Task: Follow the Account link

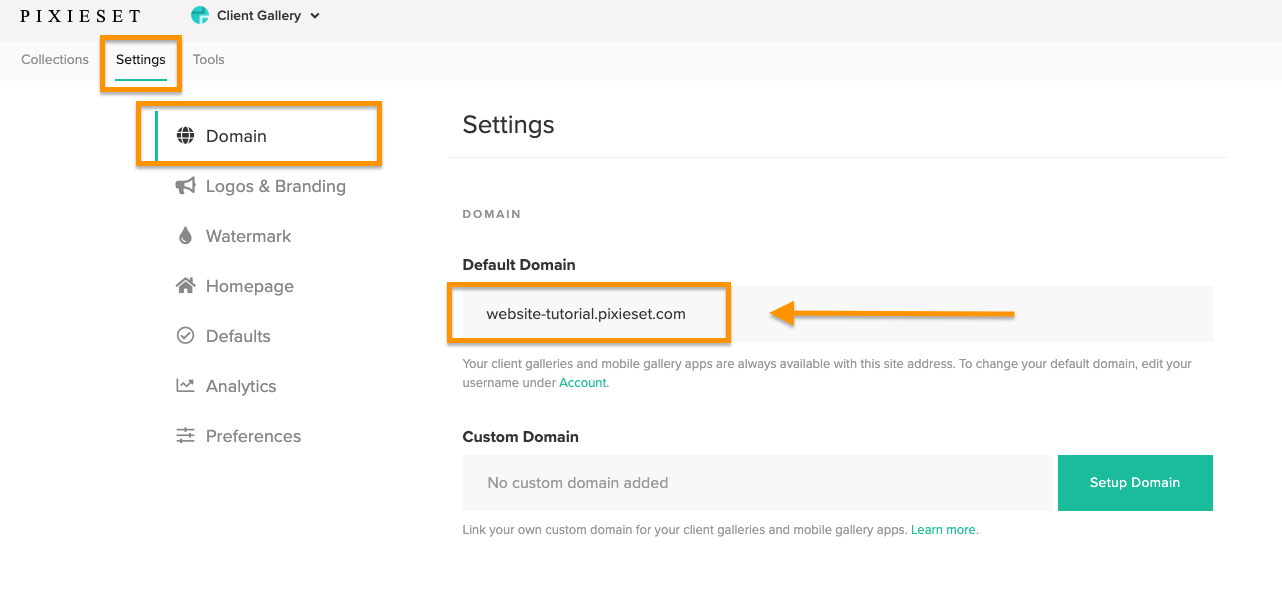Action: tap(582, 383)
